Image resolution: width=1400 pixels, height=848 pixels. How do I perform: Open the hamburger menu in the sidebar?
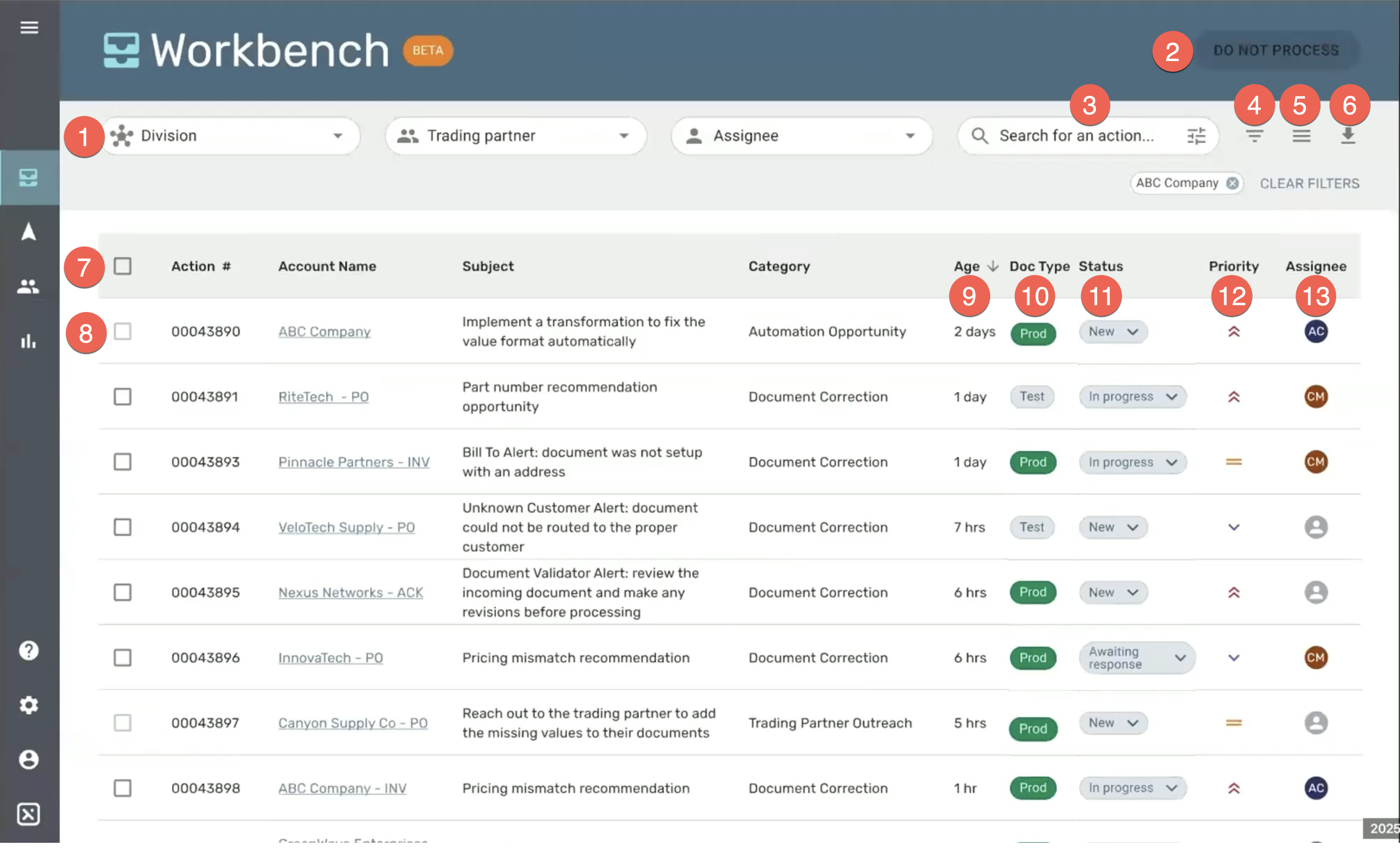(x=29, y=27)
